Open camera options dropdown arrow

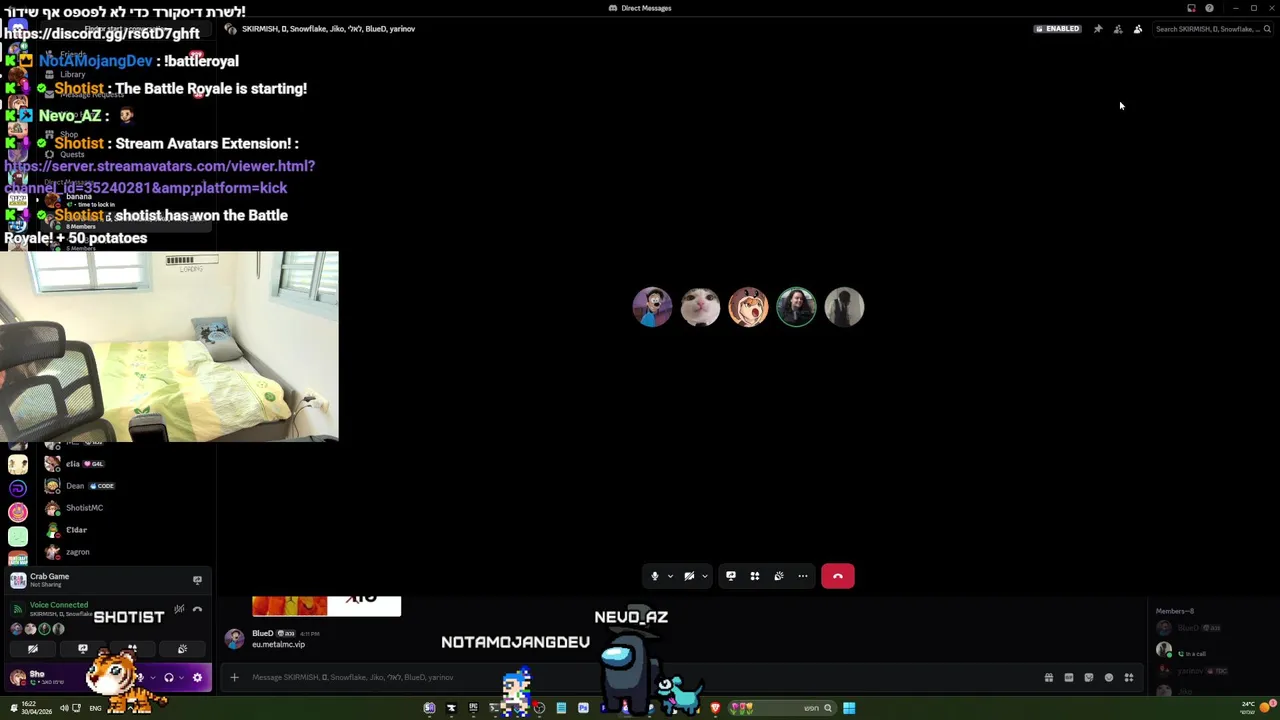click(704, 576)
